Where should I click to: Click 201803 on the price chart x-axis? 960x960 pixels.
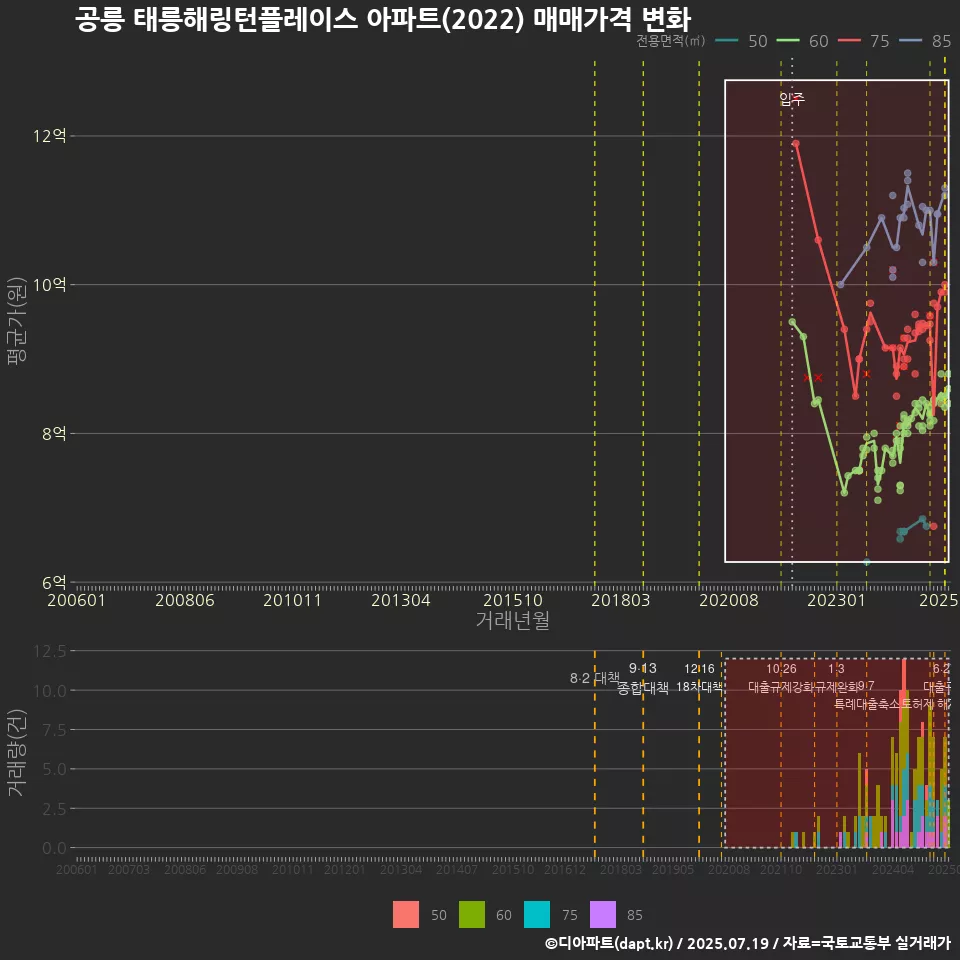620,600
